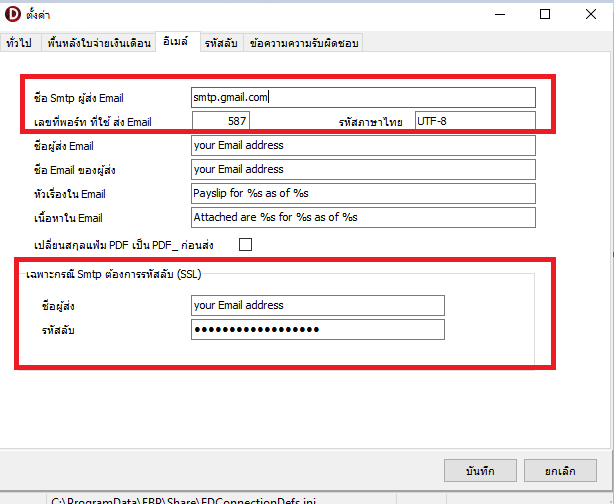Maximize the settings dialog window

pos(544,15)
